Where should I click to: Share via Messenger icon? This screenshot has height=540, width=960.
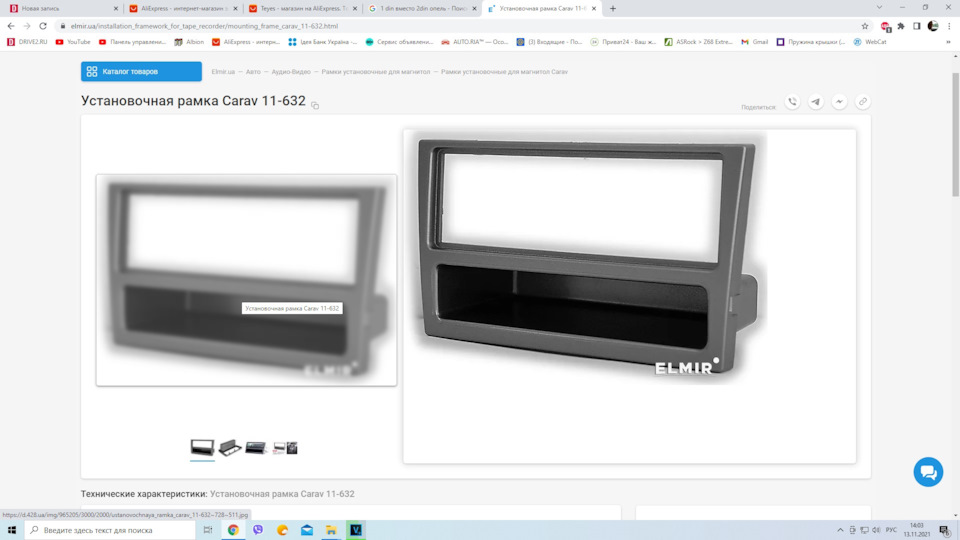(839, 102)
